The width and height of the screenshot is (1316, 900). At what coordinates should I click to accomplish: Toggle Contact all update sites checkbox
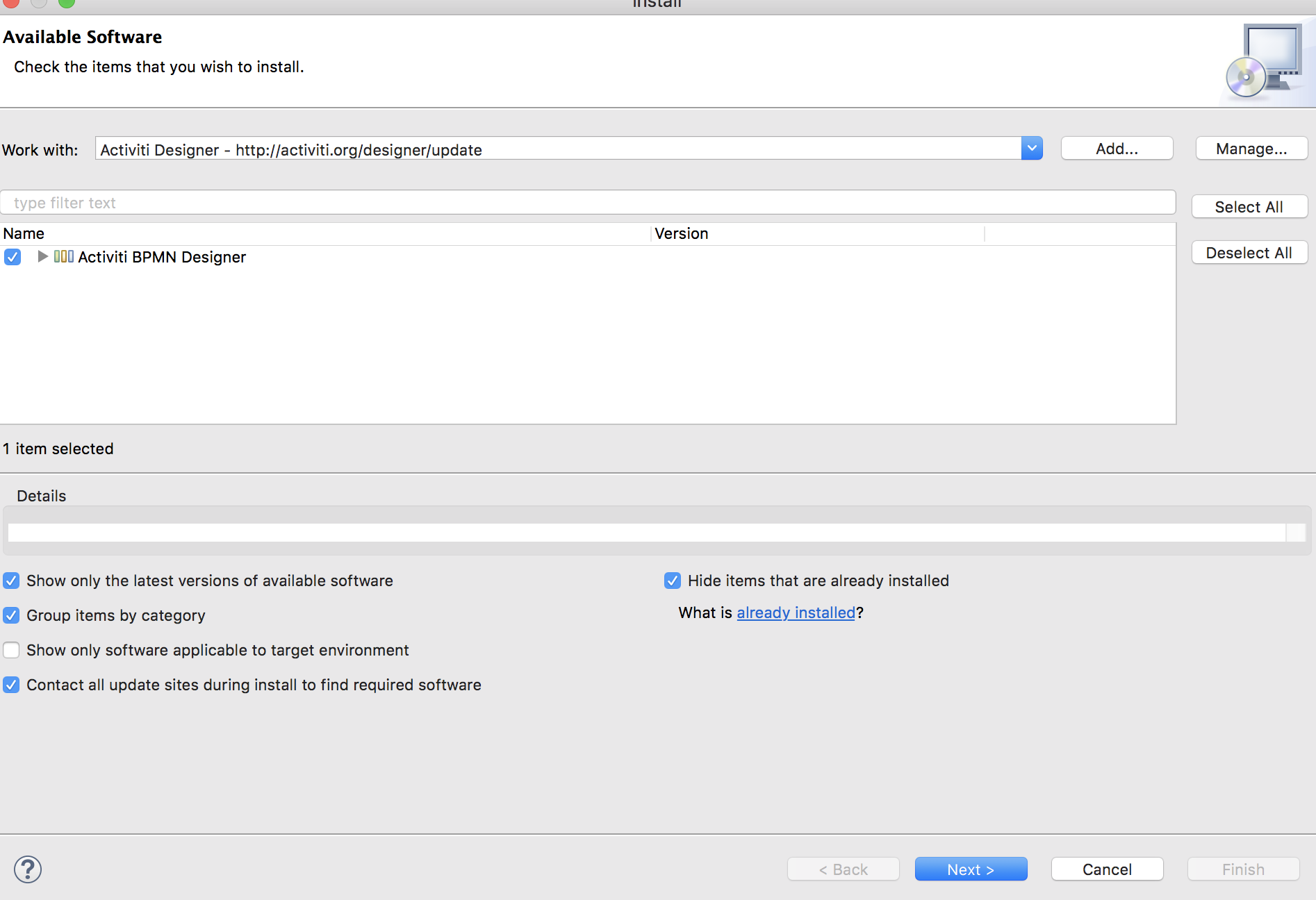pos(11,685)
